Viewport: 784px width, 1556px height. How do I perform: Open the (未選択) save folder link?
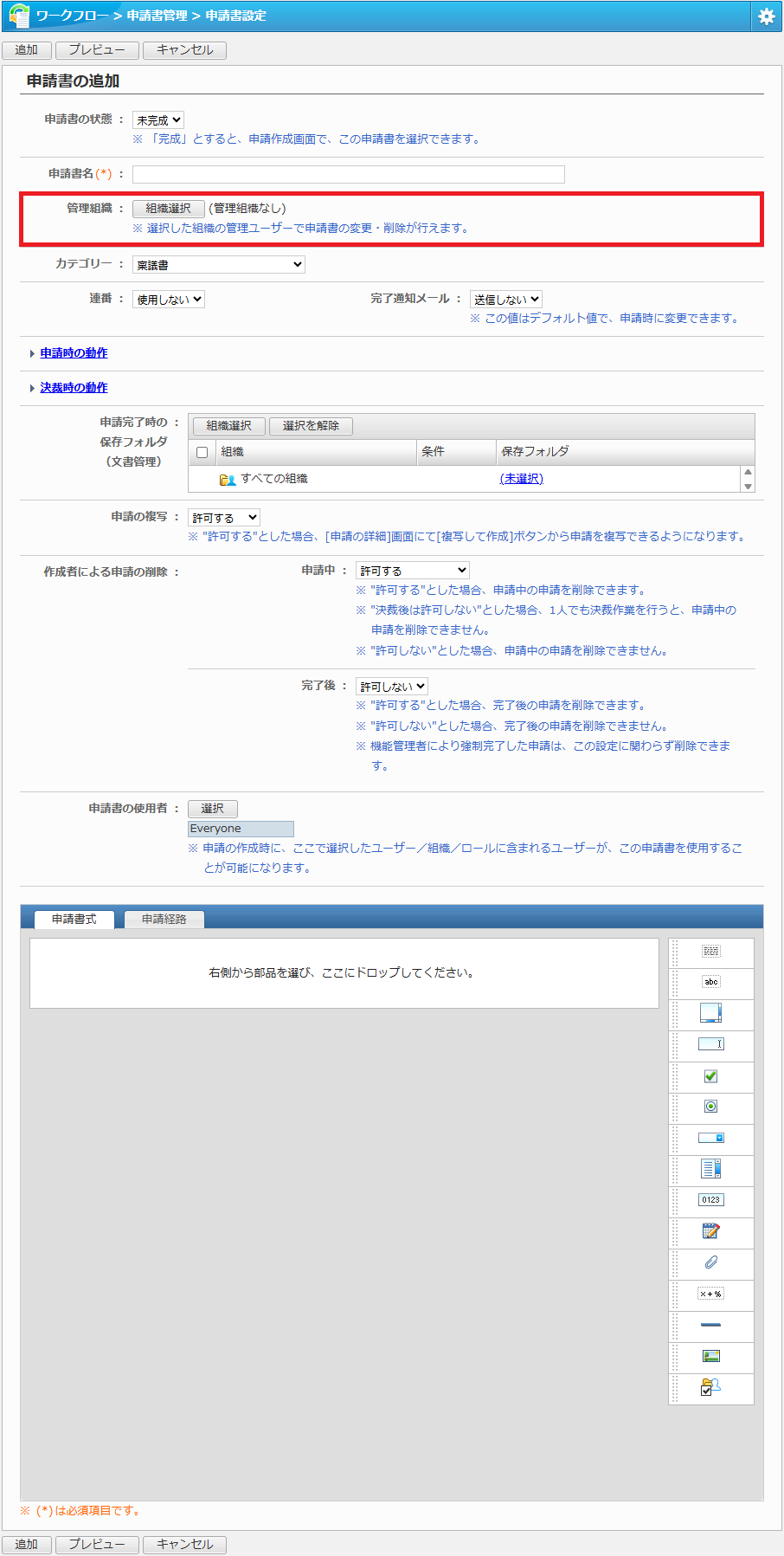tap(521, 479)
